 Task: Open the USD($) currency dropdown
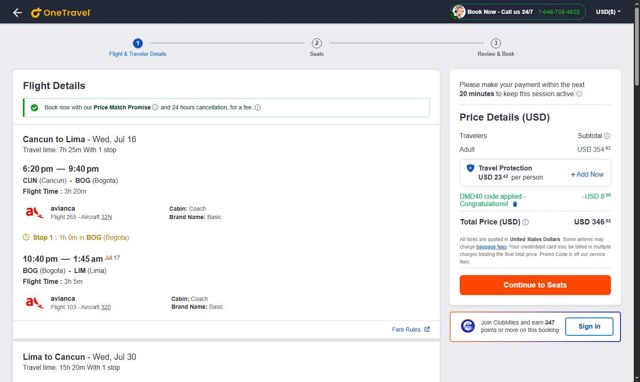pyautogui.click(x=608, y=12)
